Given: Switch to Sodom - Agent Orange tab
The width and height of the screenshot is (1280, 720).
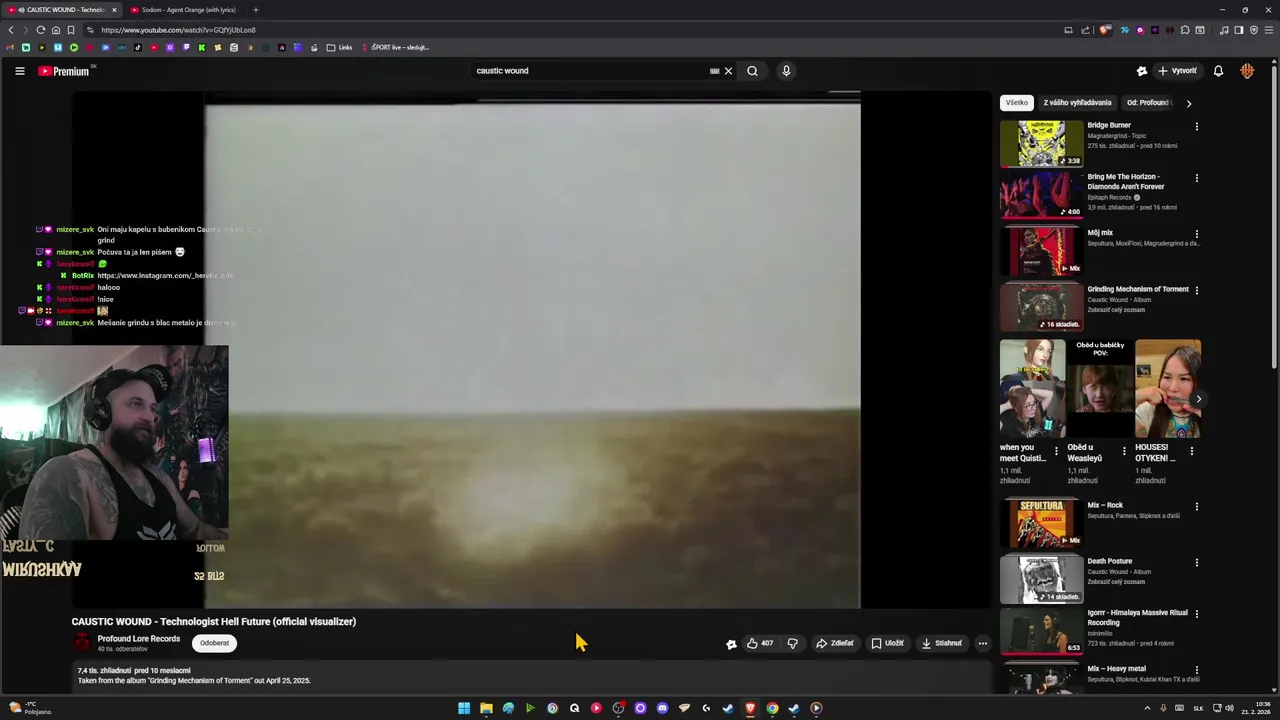Looking at the screenshot, I should 188,10.
